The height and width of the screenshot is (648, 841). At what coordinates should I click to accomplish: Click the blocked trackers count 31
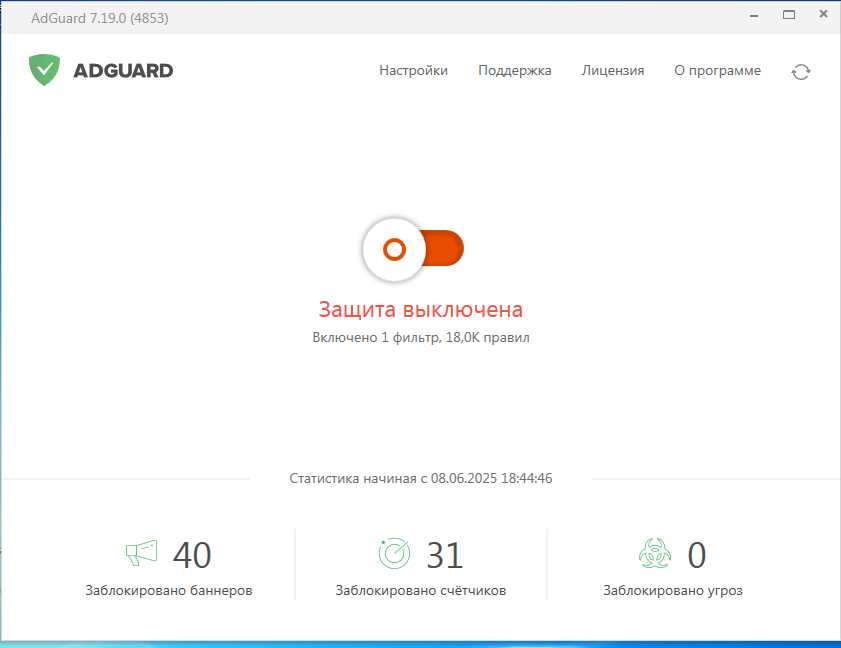pos(445,555)
